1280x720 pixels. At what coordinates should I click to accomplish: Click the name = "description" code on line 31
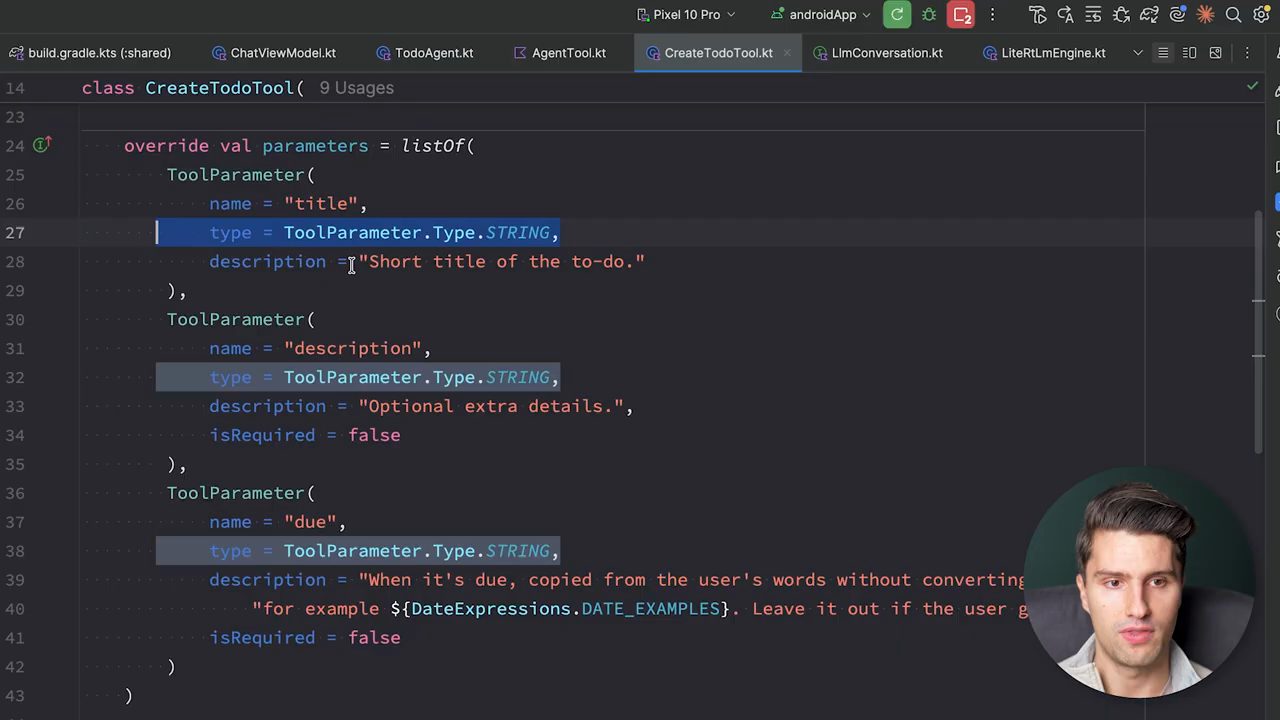pos(320,349)
